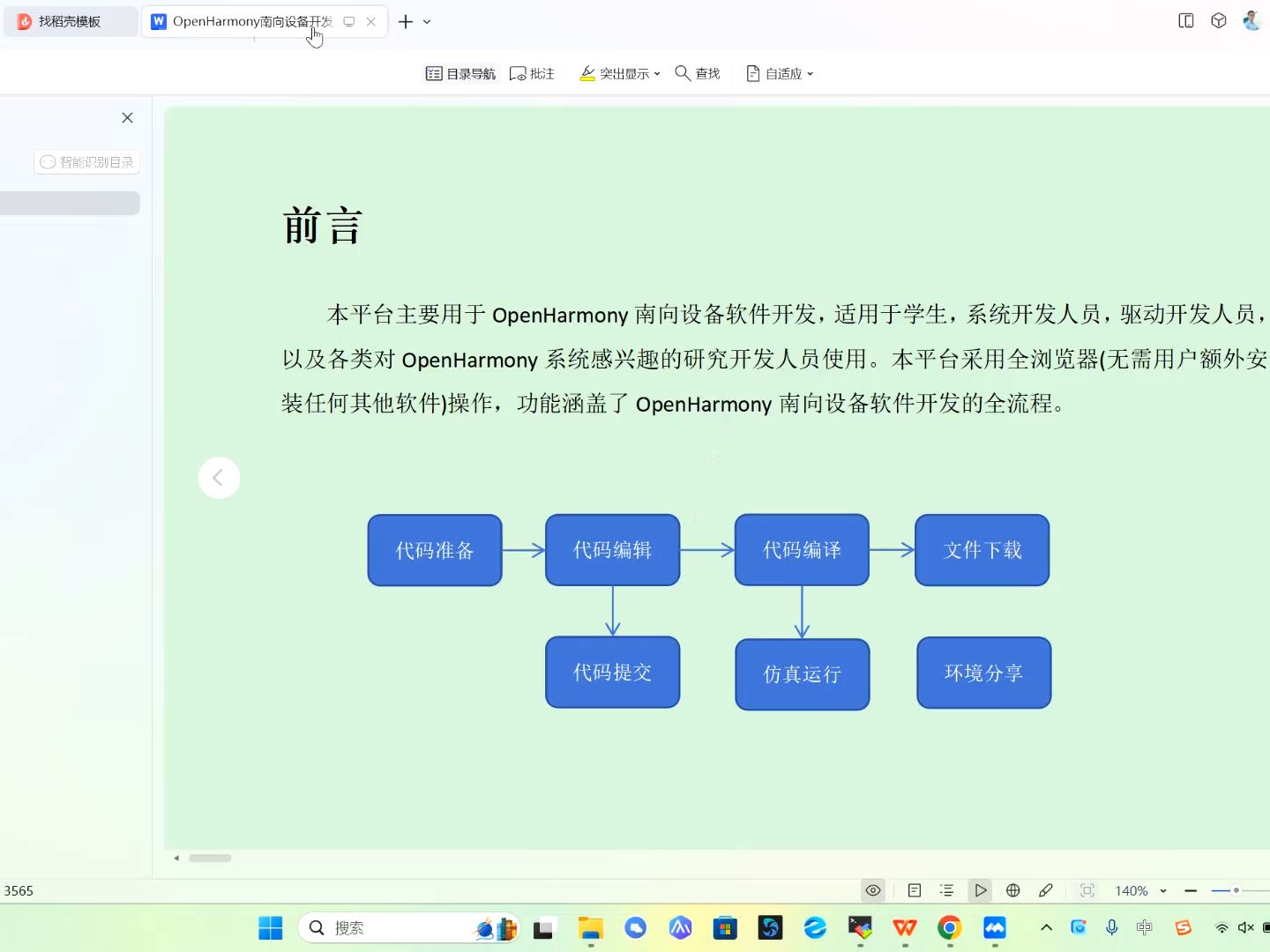Enable 智能识别目录 smart catalog recognition
This screenshot has width=1270, height=952.
(86, 162)
